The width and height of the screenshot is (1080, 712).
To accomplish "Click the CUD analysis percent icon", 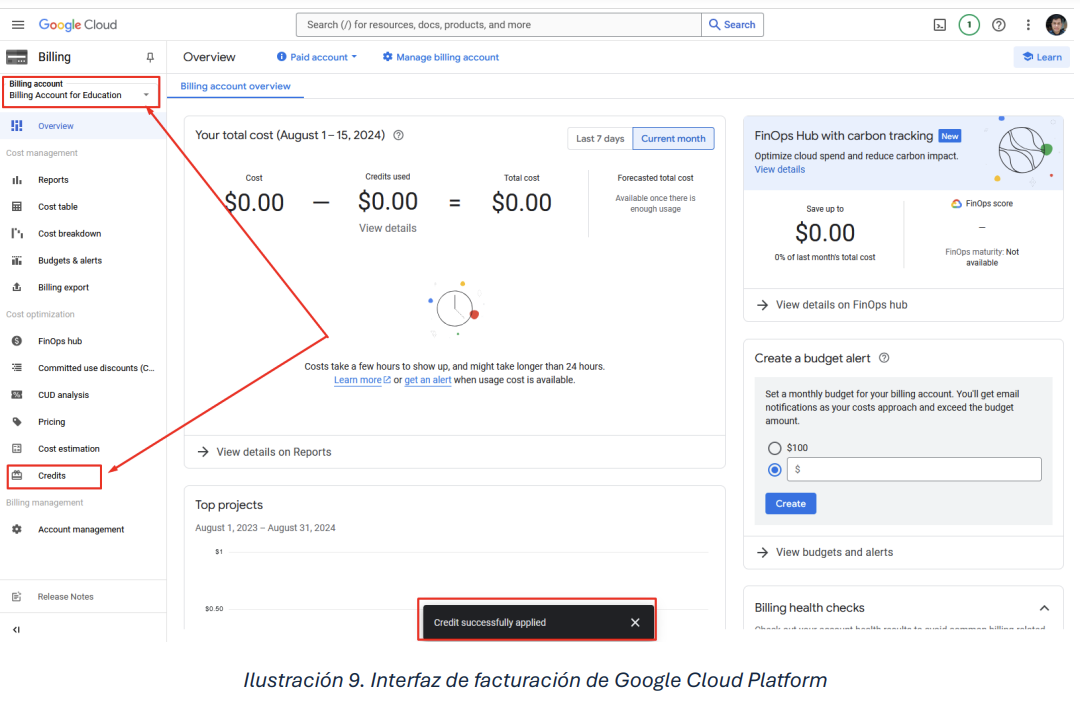I will click(17, 395).
